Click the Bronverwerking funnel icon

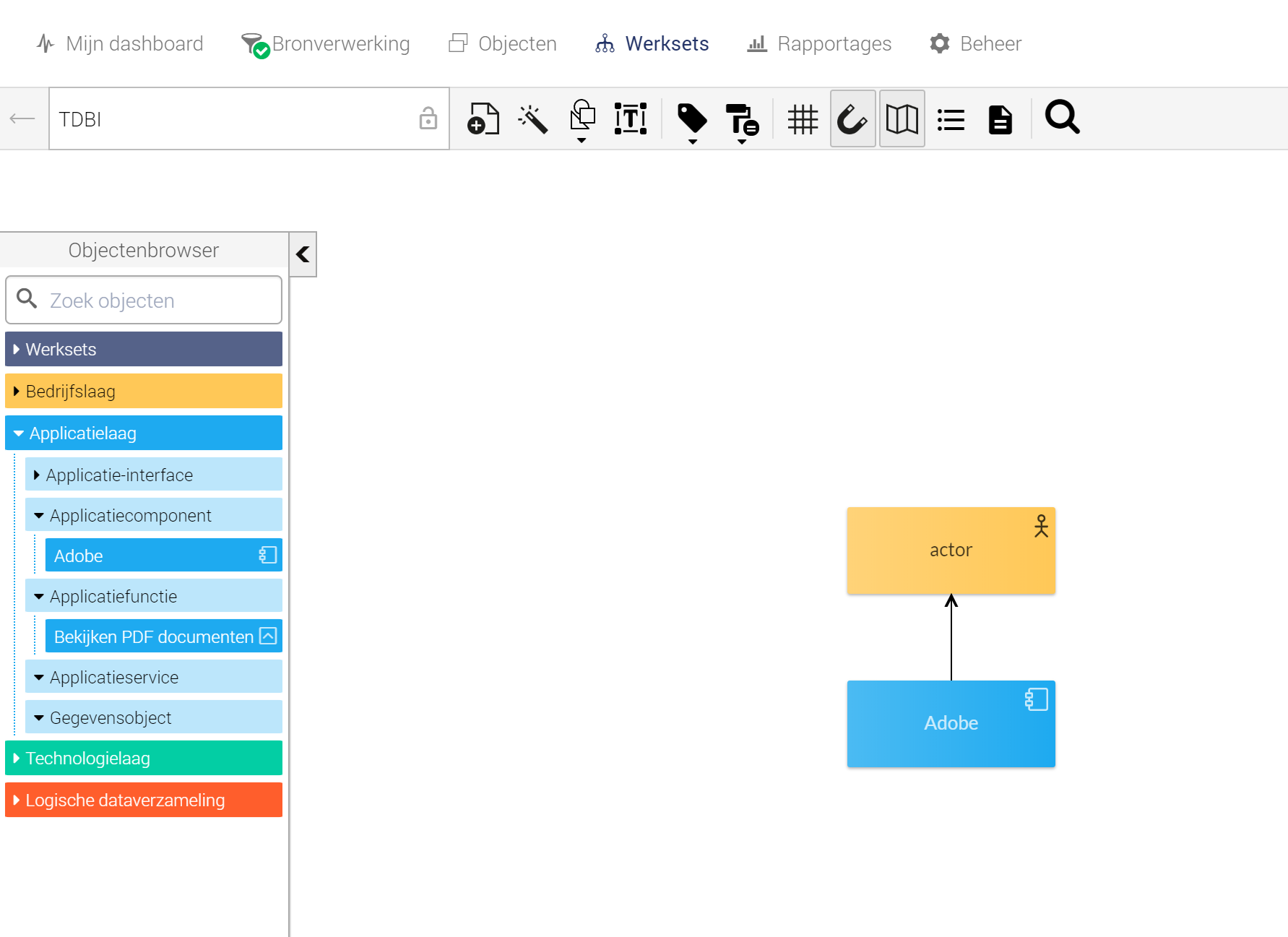(x=255, y=46)
